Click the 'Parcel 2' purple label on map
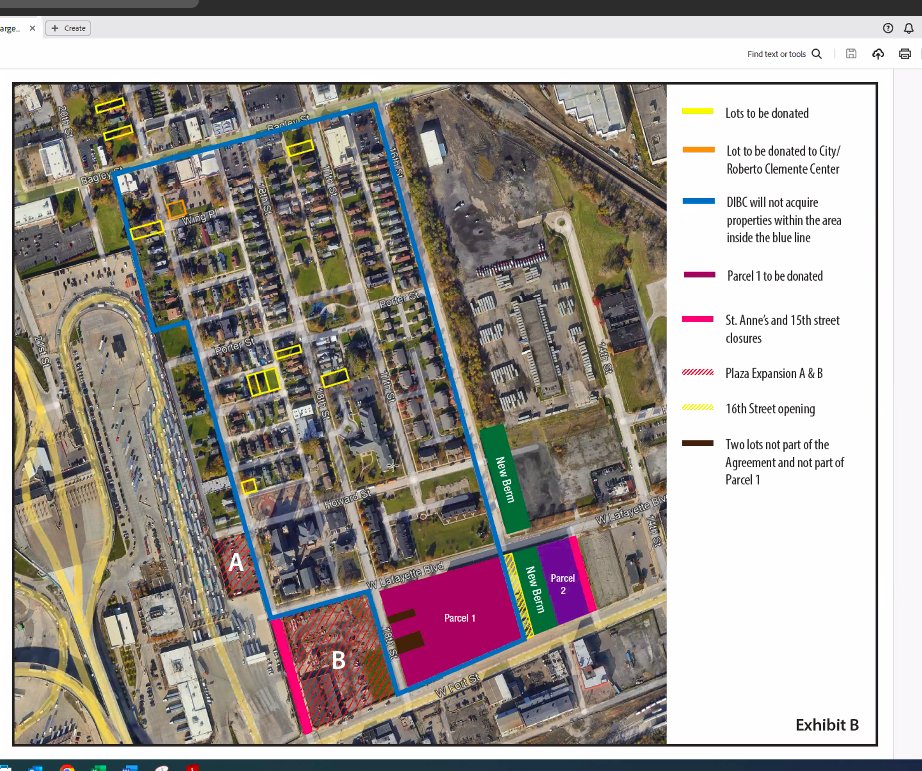922x771 pixels. pos(563,584)
